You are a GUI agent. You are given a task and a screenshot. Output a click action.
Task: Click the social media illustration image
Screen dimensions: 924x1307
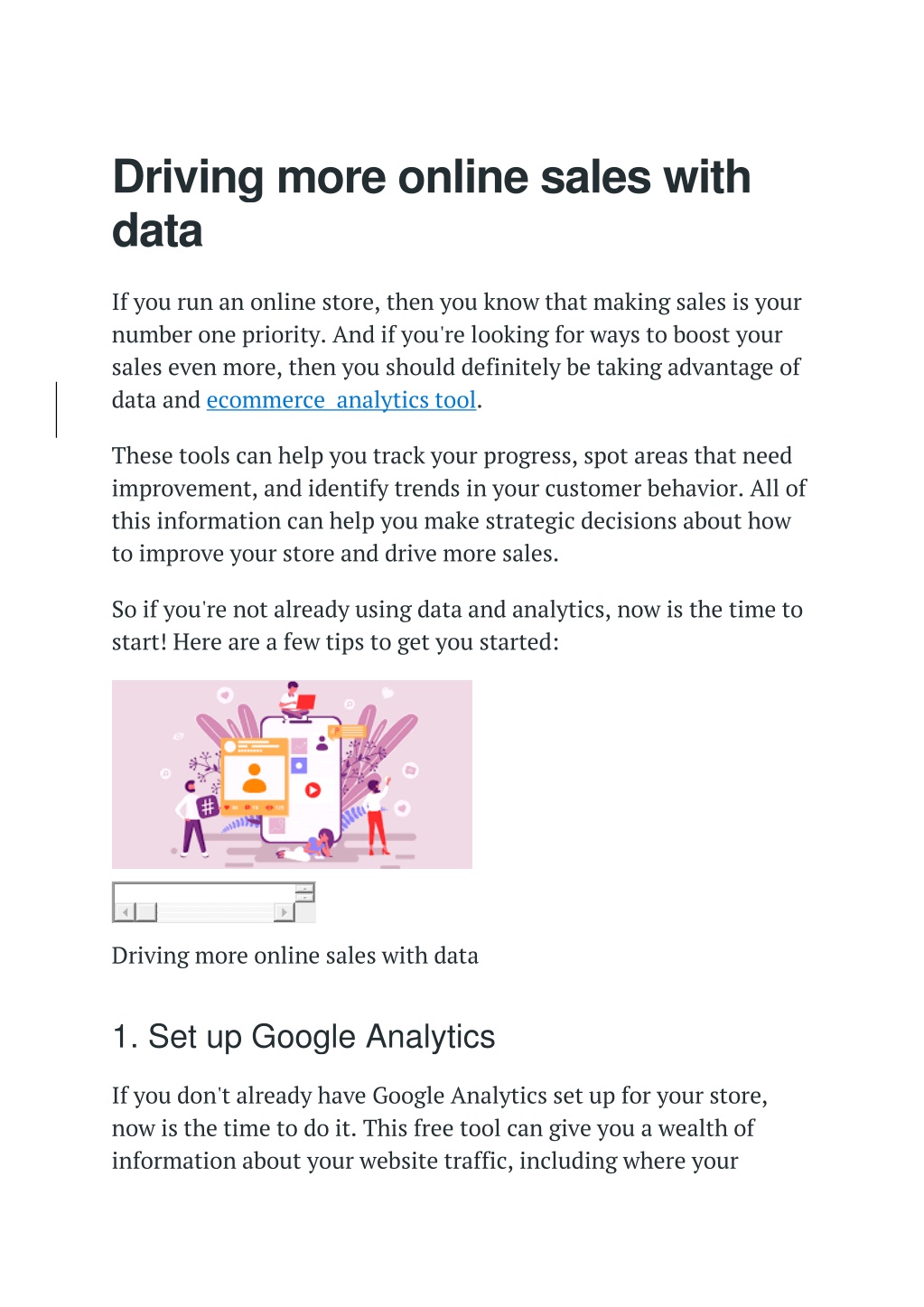coord(292,774)
